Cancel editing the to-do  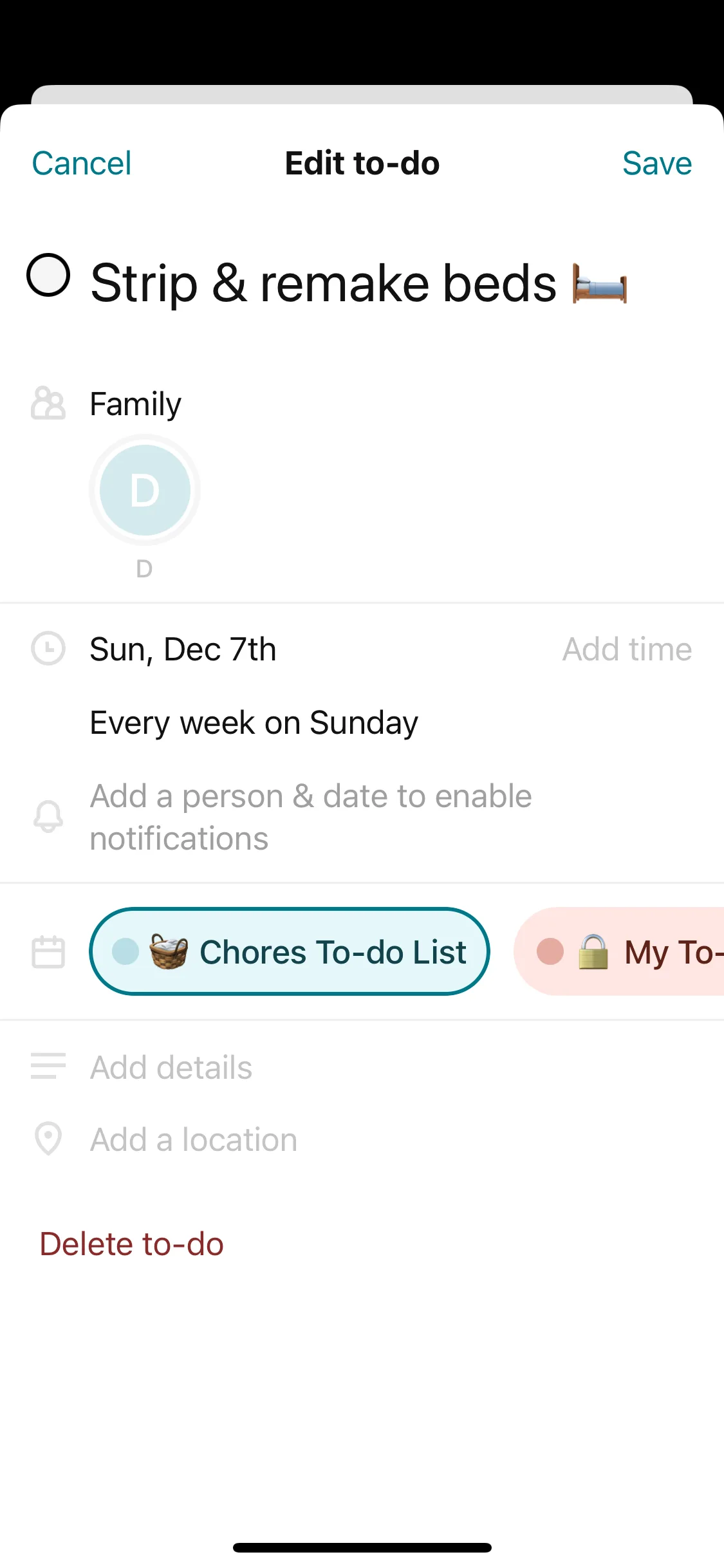point(82,163)
